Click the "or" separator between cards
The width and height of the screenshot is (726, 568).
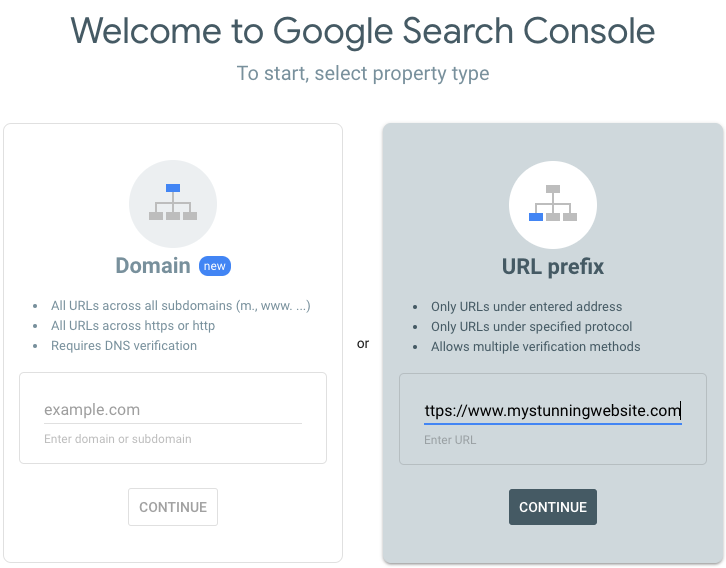click(363, 343)
